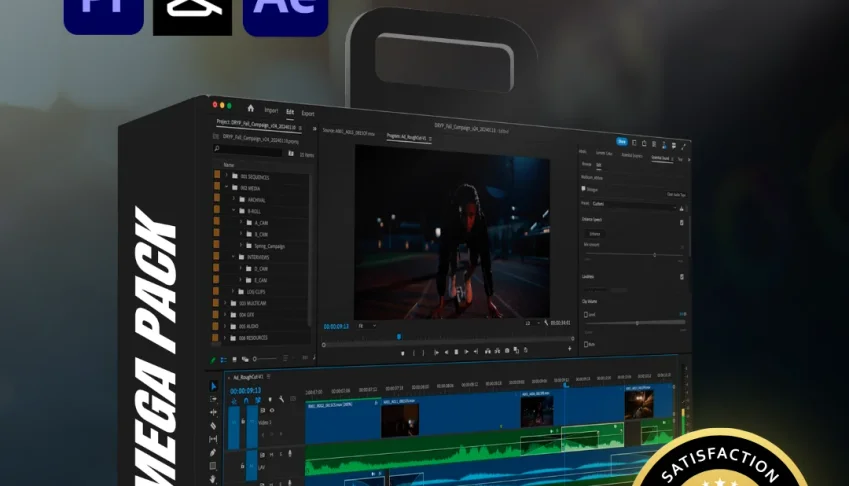The width and height of the screenshot is (849, 486).
Task: Select the Slip tool
Action: (x=213, y=439)
